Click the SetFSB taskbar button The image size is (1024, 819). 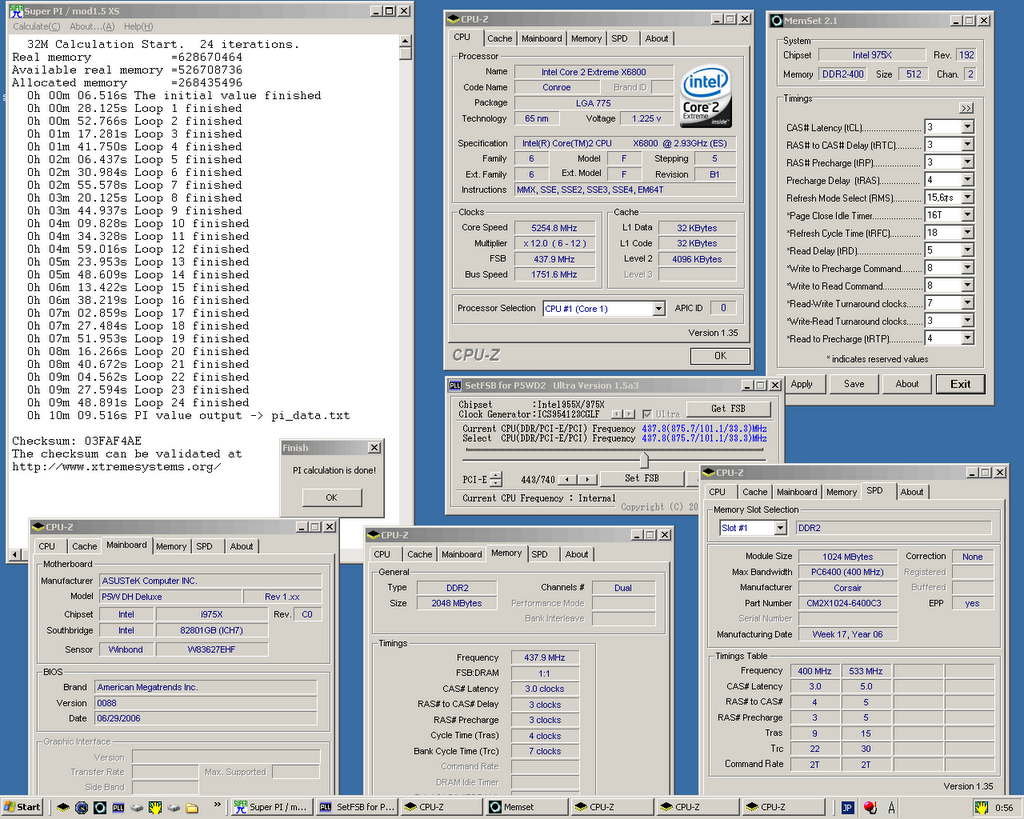(x=358, y=807)
